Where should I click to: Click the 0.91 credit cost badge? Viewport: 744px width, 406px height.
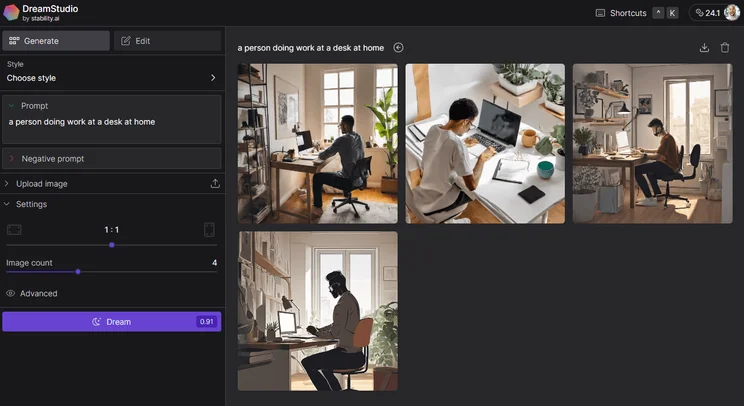[x=206, y=322]
